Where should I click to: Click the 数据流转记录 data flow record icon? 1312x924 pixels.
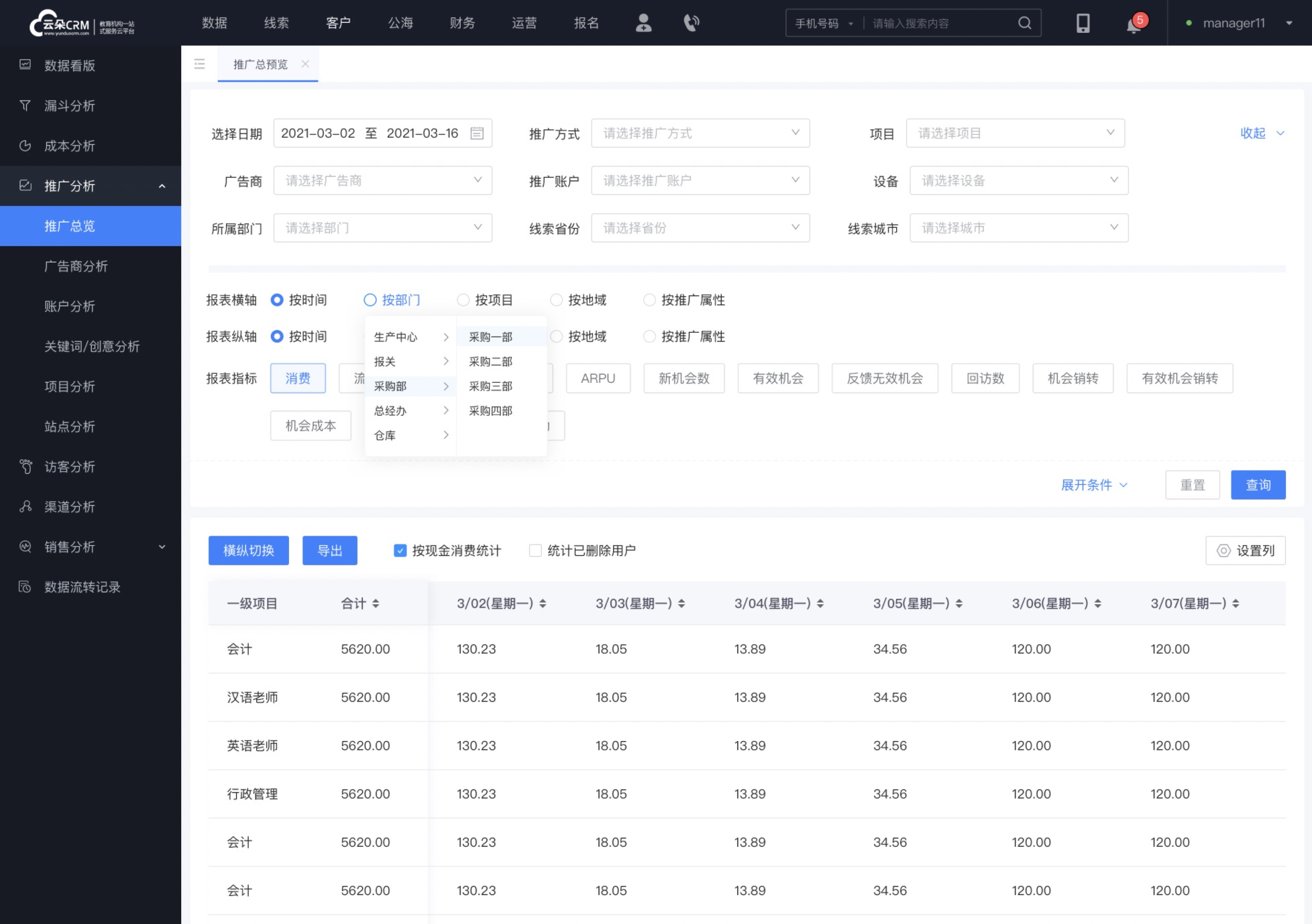click(x=26, y=587)
